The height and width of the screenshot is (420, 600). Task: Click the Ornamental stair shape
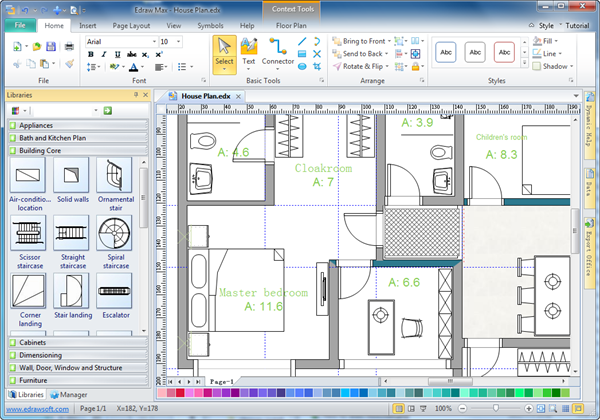pyautogui.click(x=116, y=177)
